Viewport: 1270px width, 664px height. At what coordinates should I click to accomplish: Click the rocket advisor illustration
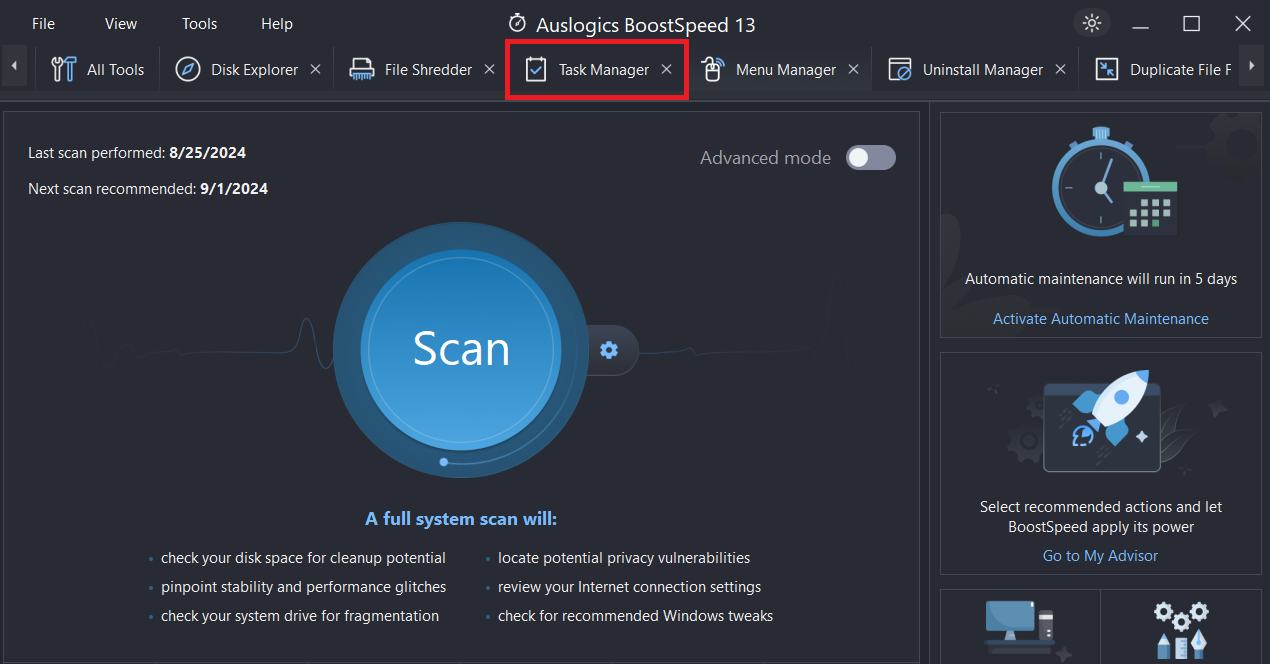[1101, 422]
